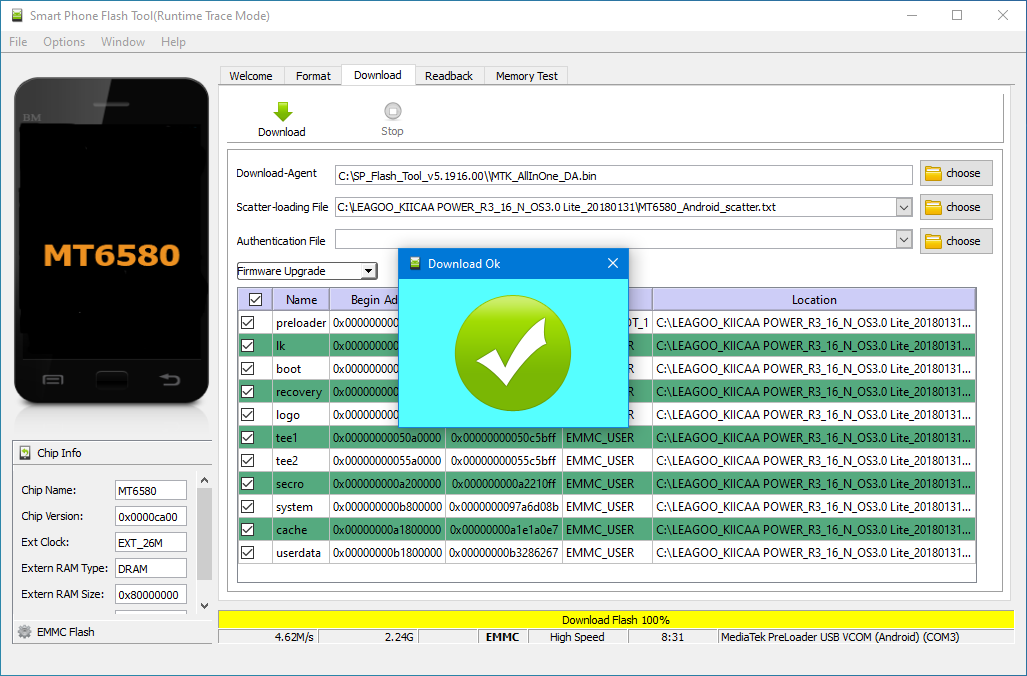
Task: Click the large green checkmark image
Action: click(513, 353)
